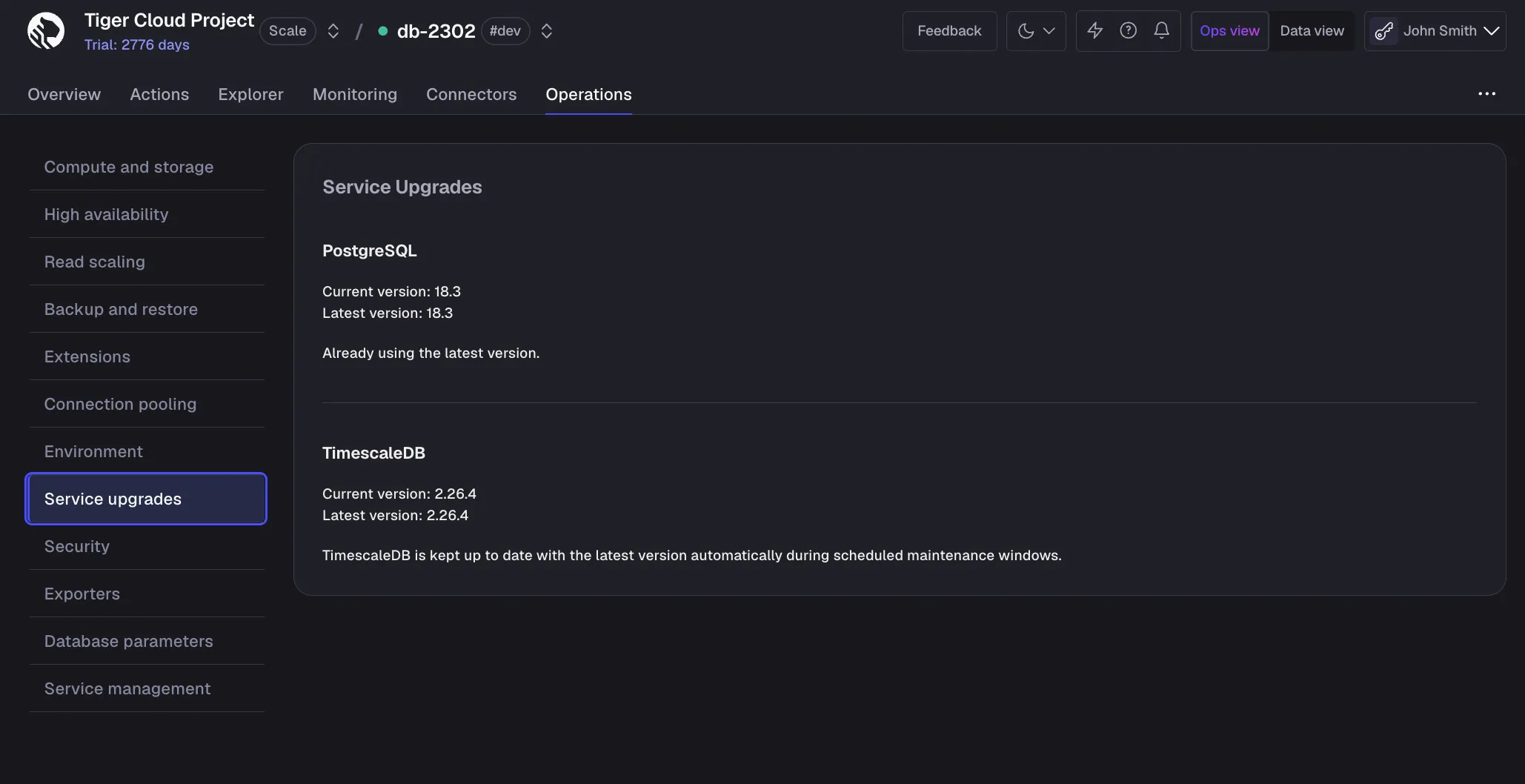
Task: Click PostgreSQL Latest version: 18.3 text
Action: (388, 313)
